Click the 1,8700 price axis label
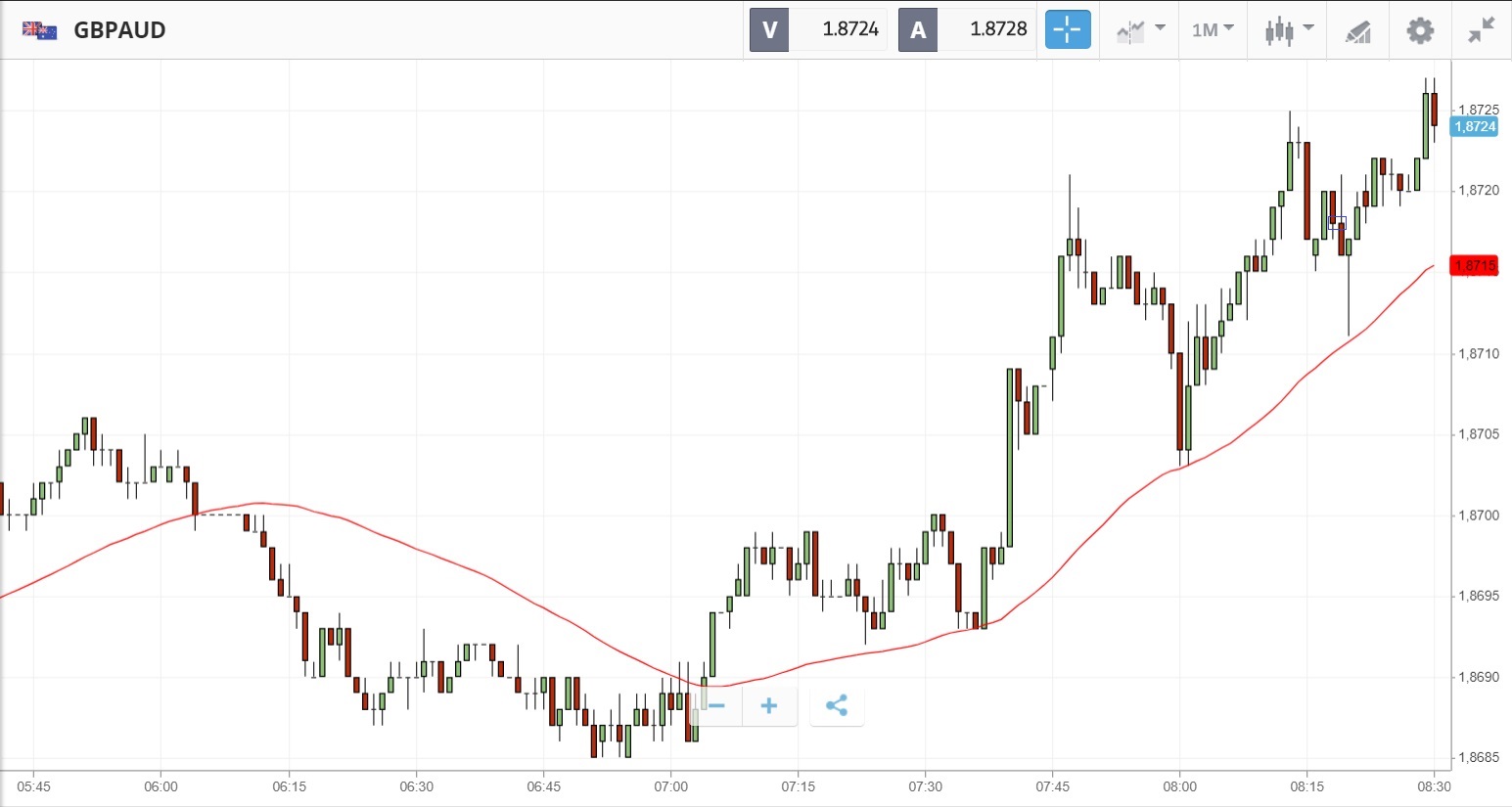Image resolution: width=1512 pixels, height=807 pixels. (1479, 516)
